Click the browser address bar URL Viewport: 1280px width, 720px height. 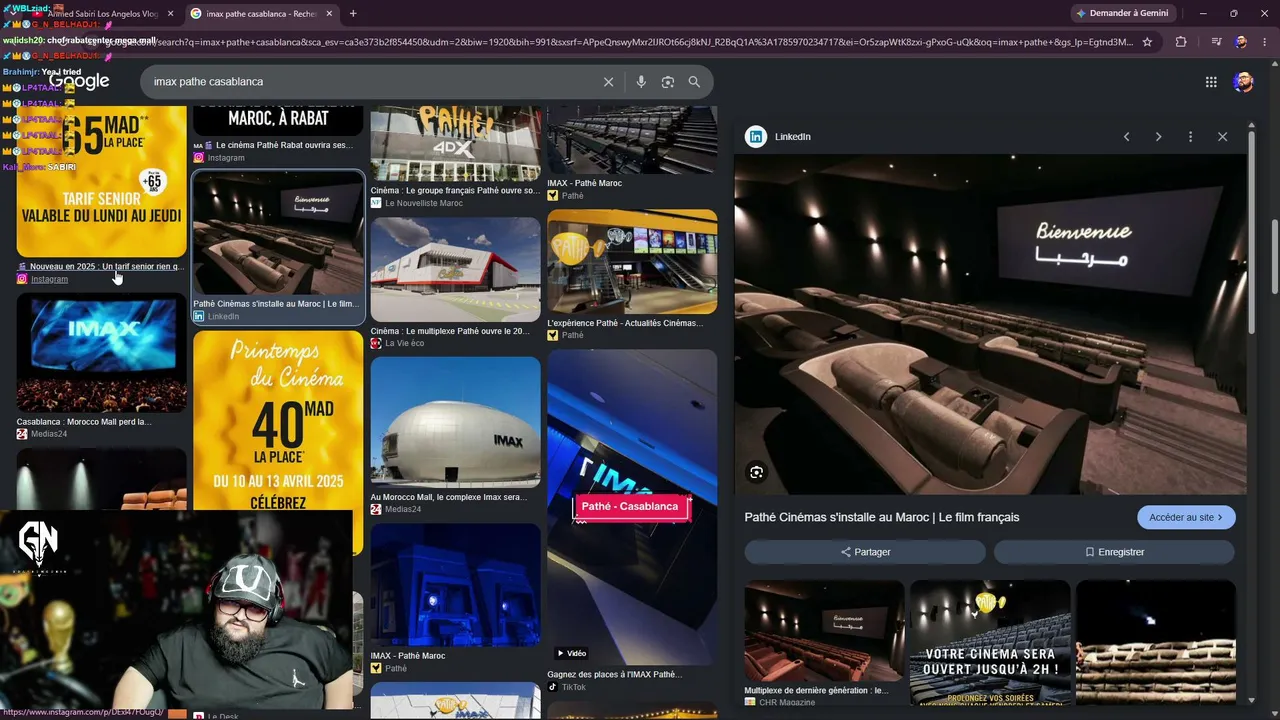[x=620, y=42]
